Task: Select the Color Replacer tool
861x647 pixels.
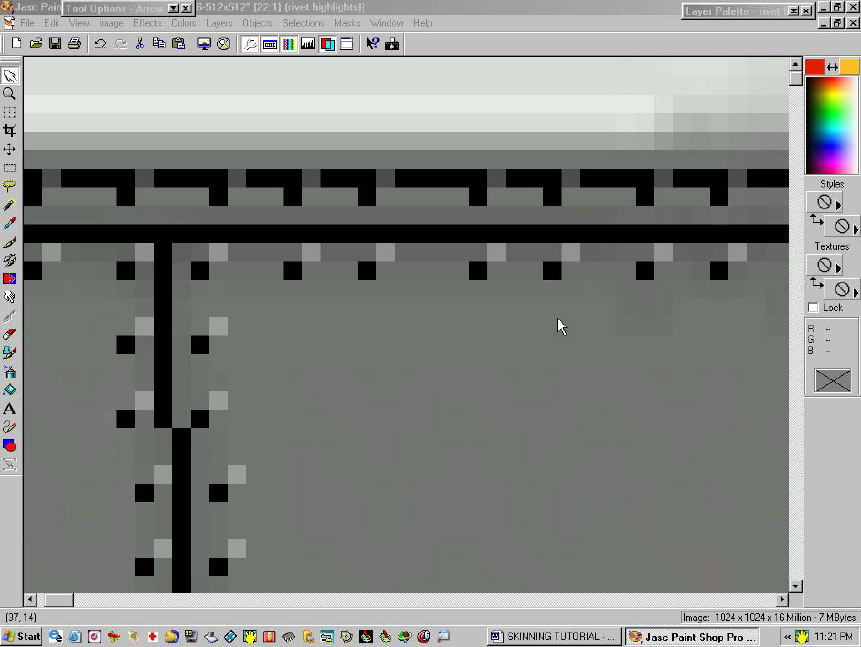Action: 10,279
